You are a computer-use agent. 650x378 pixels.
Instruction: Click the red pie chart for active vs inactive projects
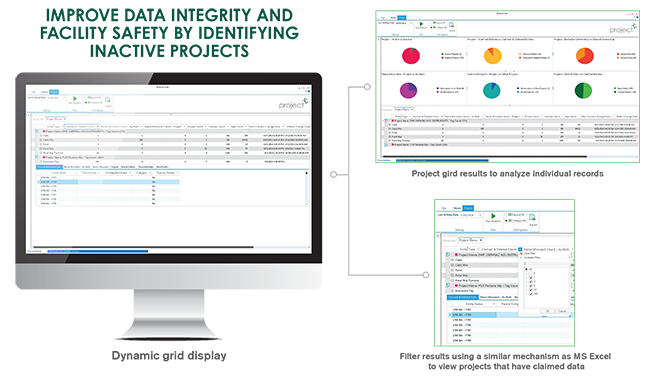[411, 56]
